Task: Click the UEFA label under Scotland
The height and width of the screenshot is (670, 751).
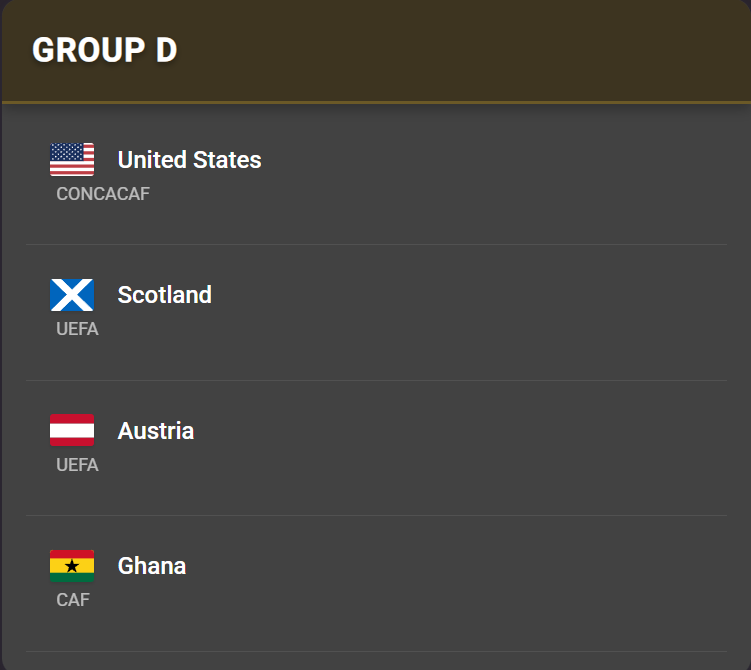Action: pos(77,329)
